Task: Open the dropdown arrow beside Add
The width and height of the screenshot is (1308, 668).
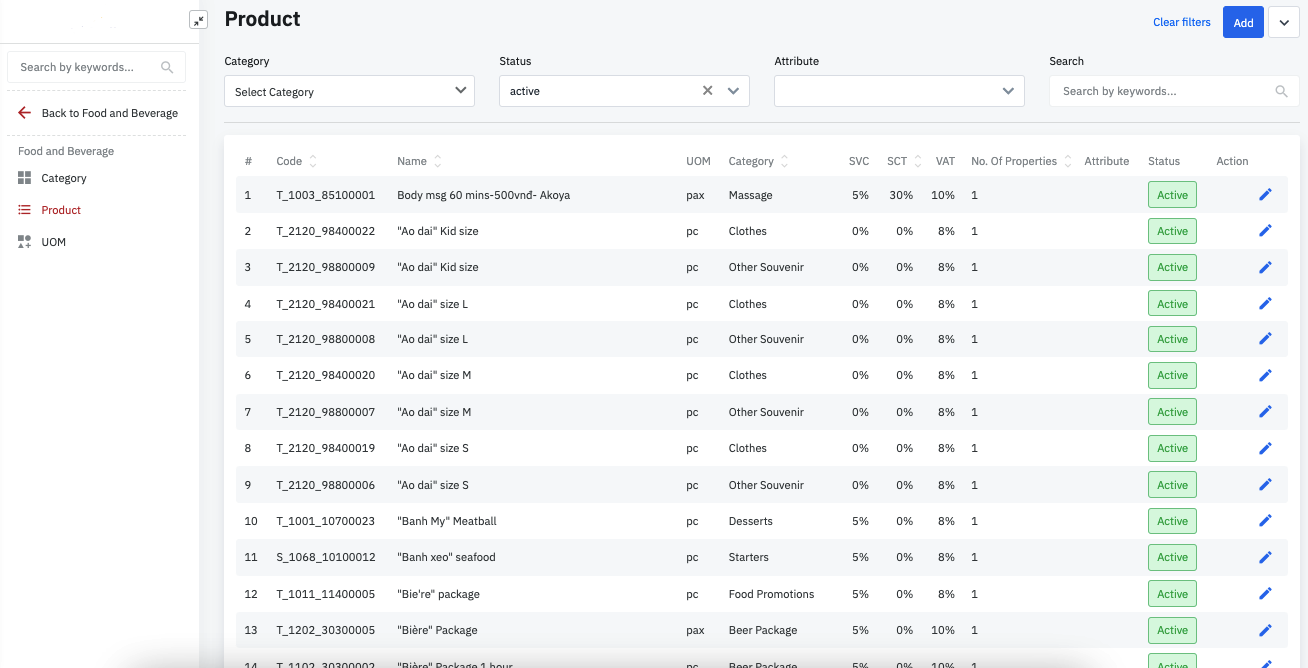Action: click(x=1284, y=23)
